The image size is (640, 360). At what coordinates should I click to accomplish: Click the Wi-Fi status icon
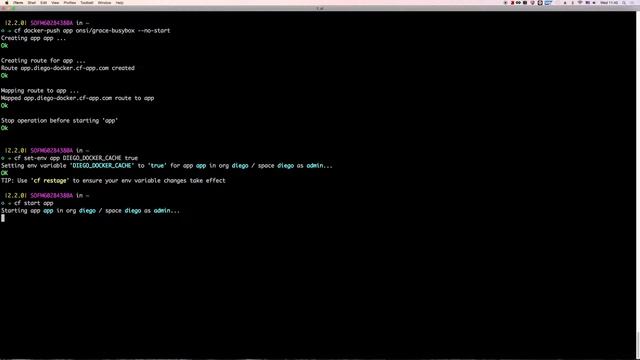[x=580, y=2]
